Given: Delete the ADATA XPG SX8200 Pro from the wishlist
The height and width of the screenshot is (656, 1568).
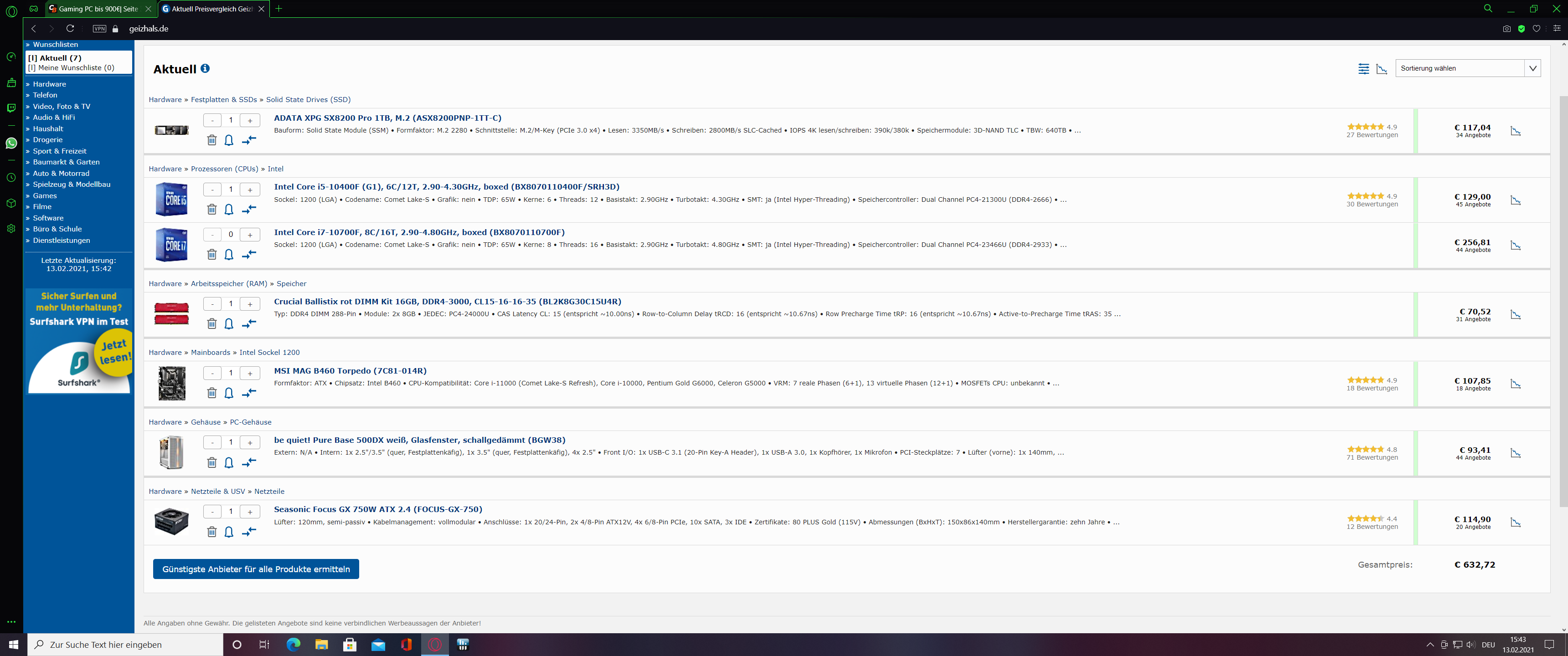Looking at the screenshot, I should coord(212,140).
